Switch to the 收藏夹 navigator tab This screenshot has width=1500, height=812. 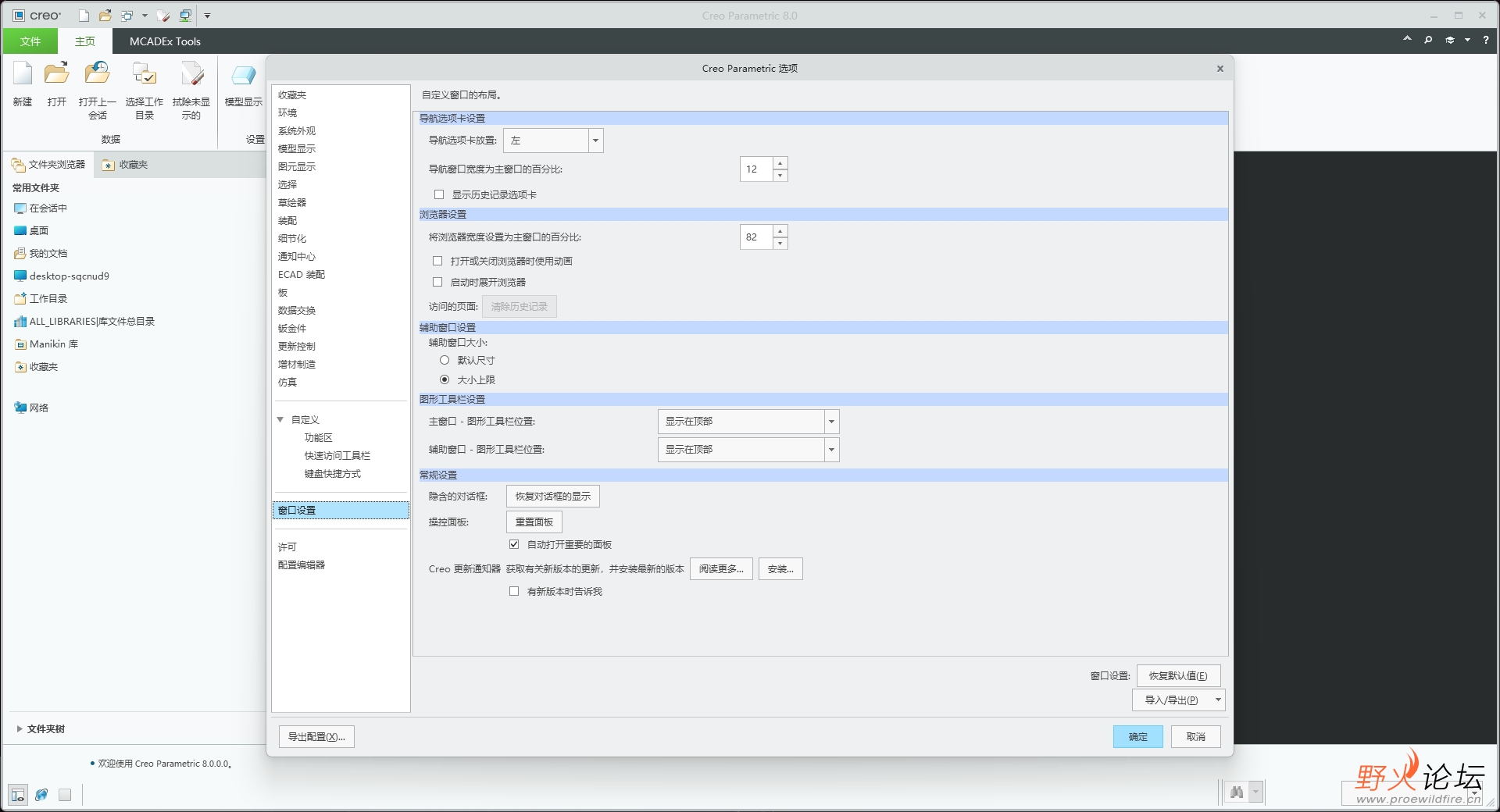[x=125, y=165]
